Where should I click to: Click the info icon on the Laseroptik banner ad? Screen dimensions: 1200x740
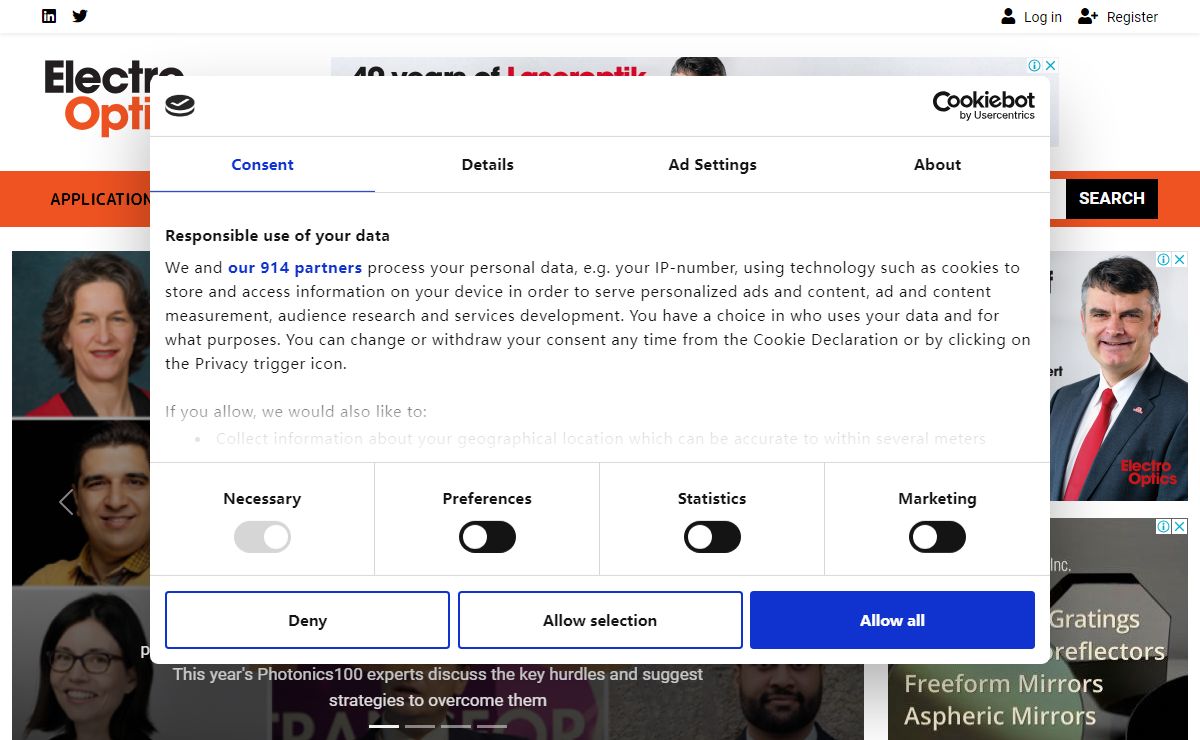(1036, 66)
